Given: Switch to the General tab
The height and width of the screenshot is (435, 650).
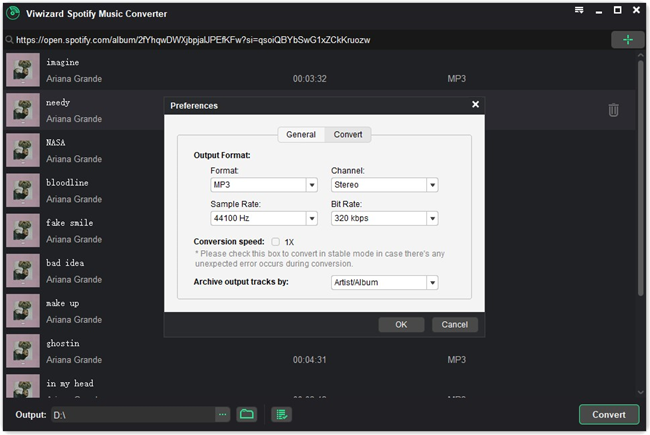Looking at the screenshot, I should (x=301, y=134).
